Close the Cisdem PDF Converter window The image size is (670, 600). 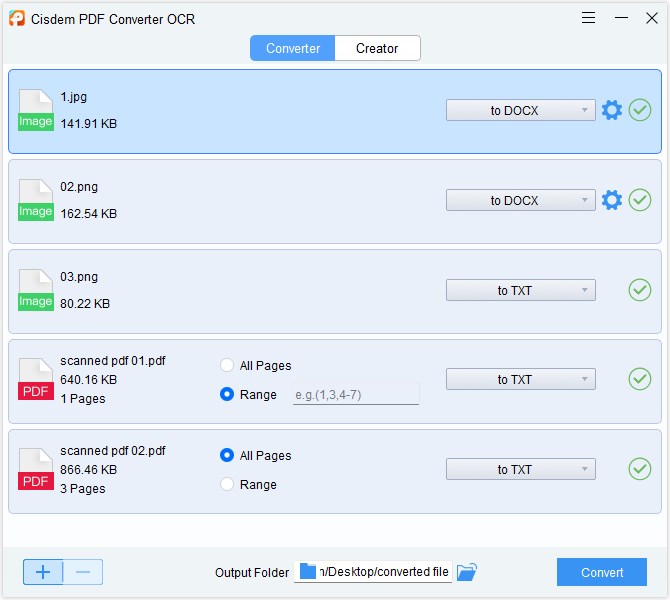click(x=652, y=18)
